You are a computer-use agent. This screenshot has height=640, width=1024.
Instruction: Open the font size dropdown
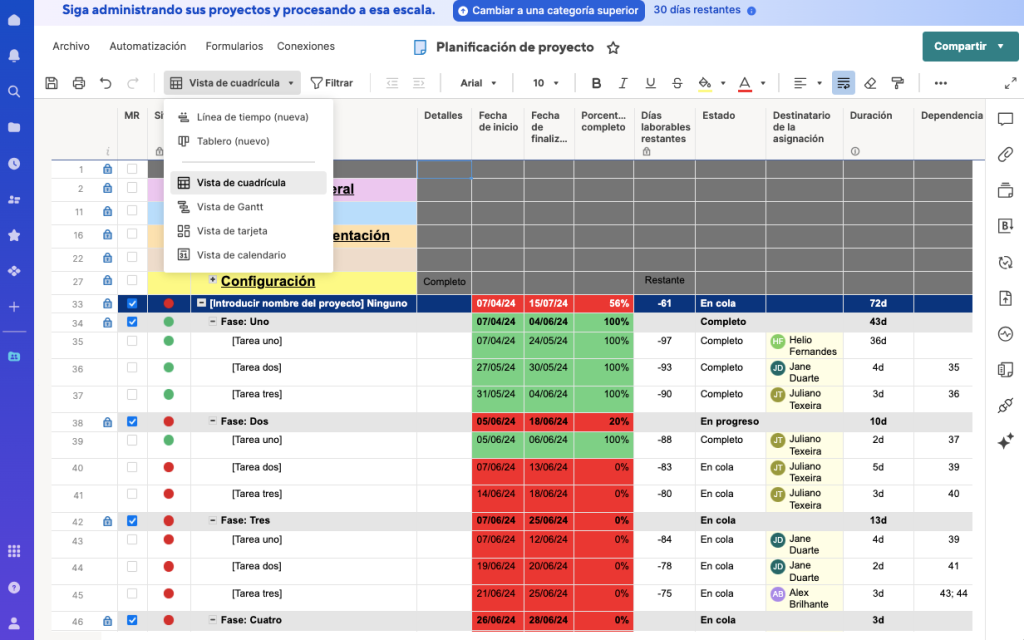pyautogui.click(x=543, y=83)
